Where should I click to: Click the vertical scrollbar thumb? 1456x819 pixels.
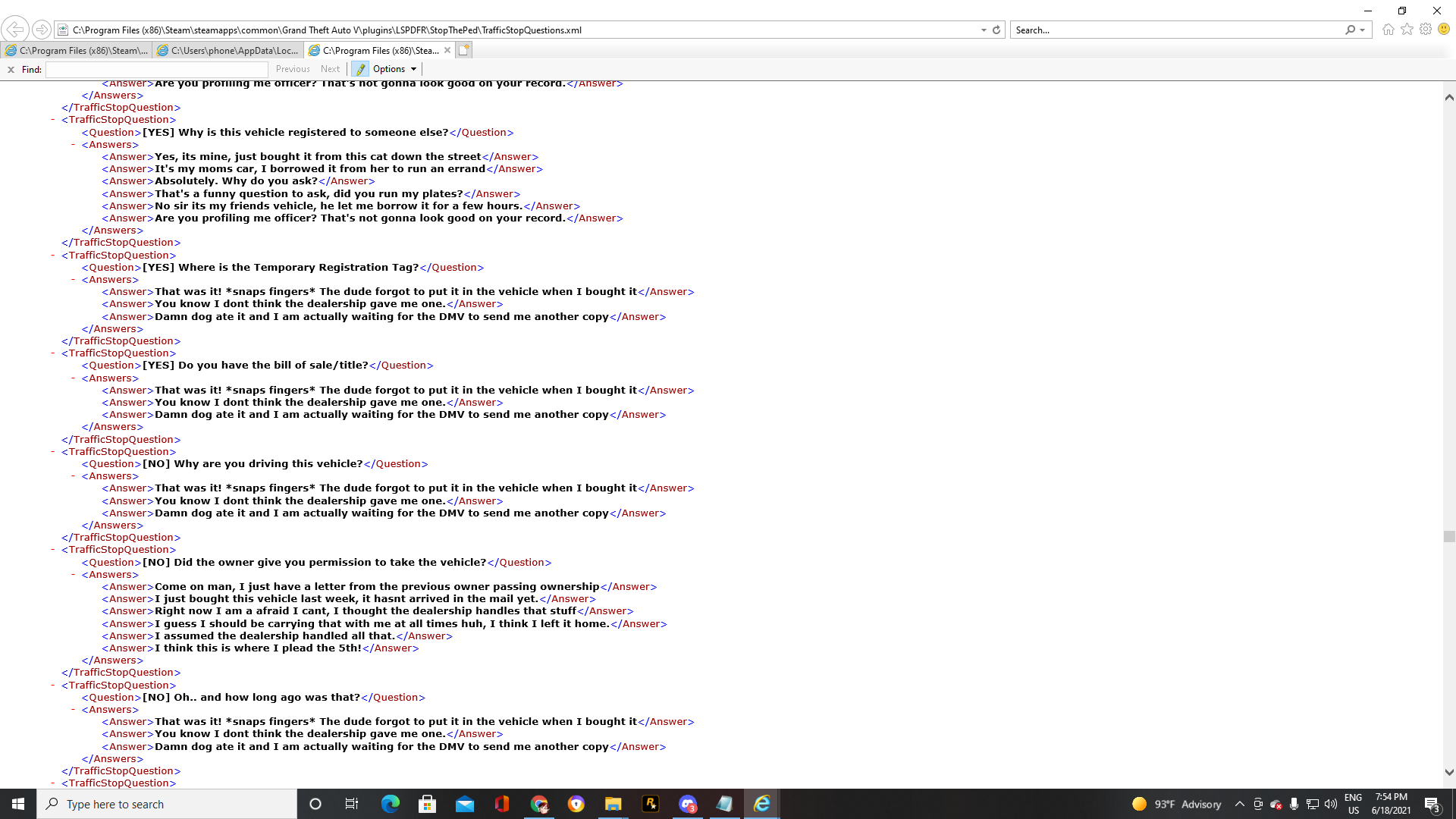[1449, 536]
